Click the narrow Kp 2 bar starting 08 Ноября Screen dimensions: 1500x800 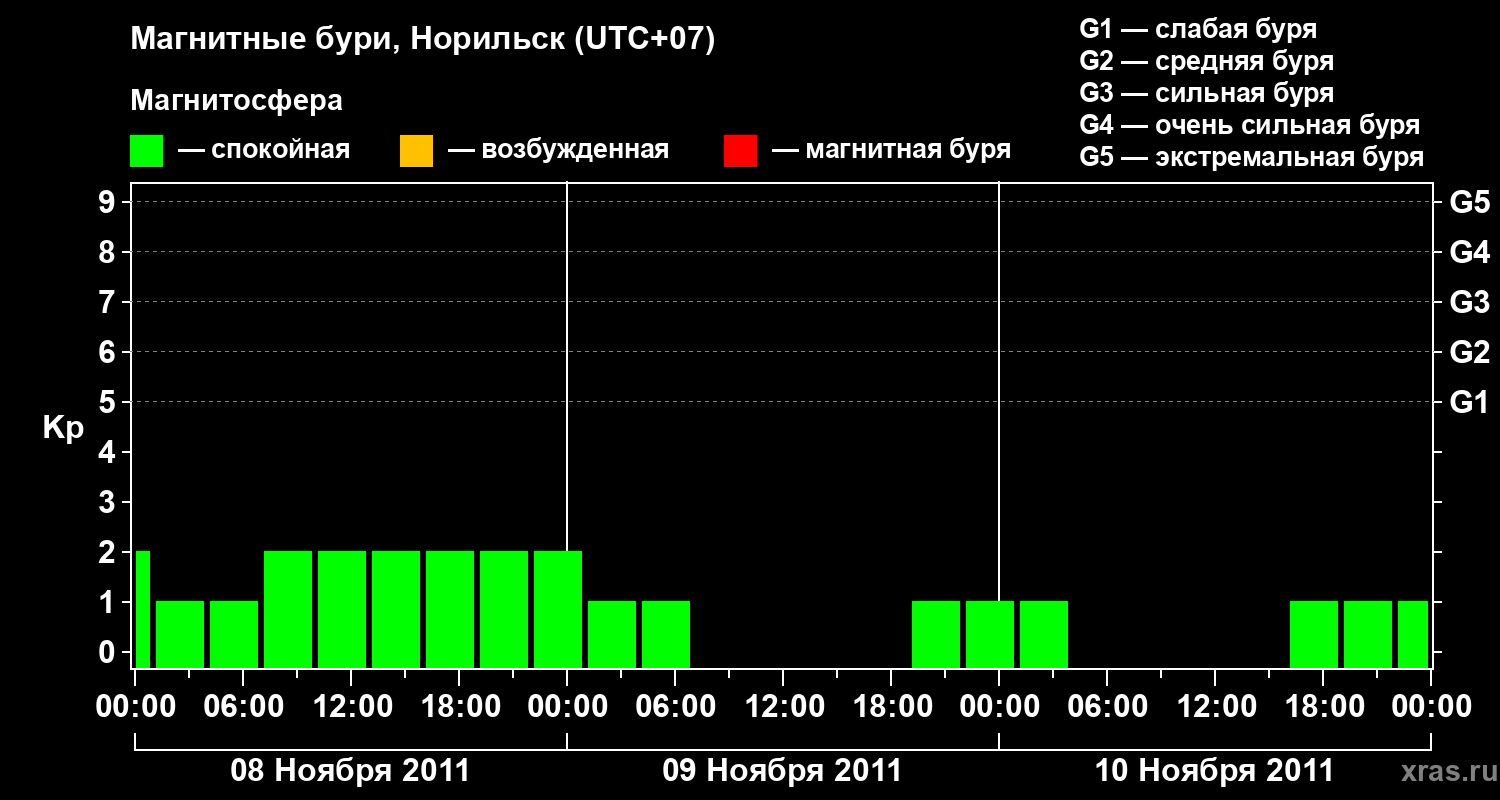[x=143, y=609]
